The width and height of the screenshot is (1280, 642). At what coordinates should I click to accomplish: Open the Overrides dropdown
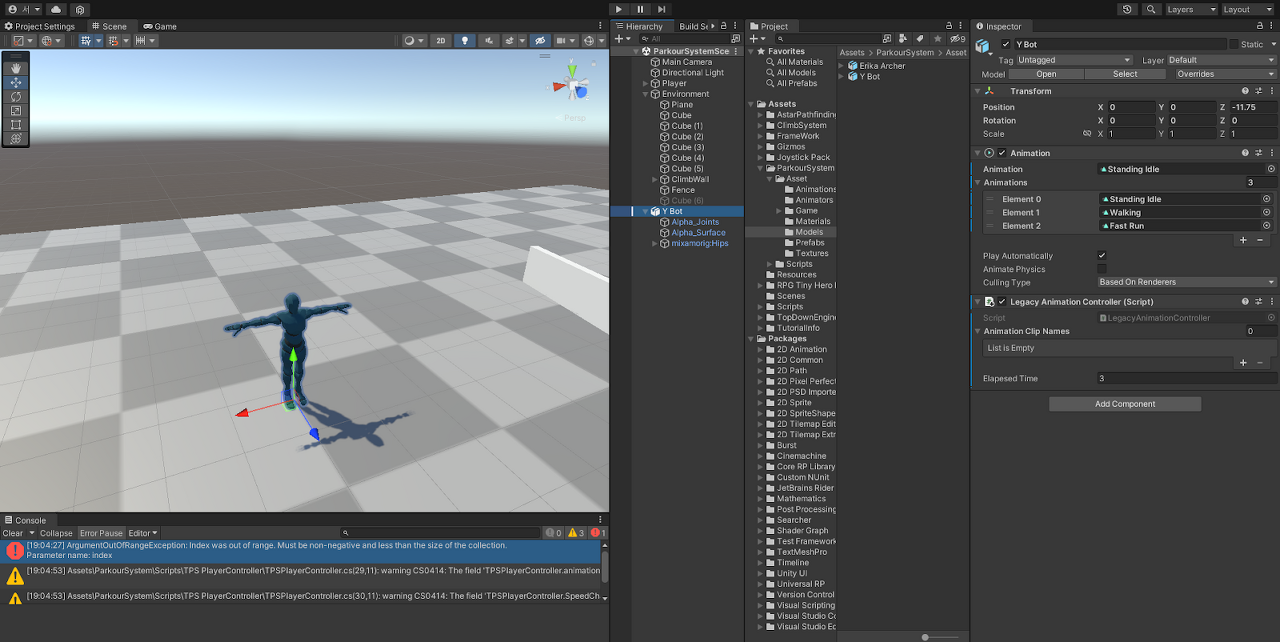(1226, 74)
